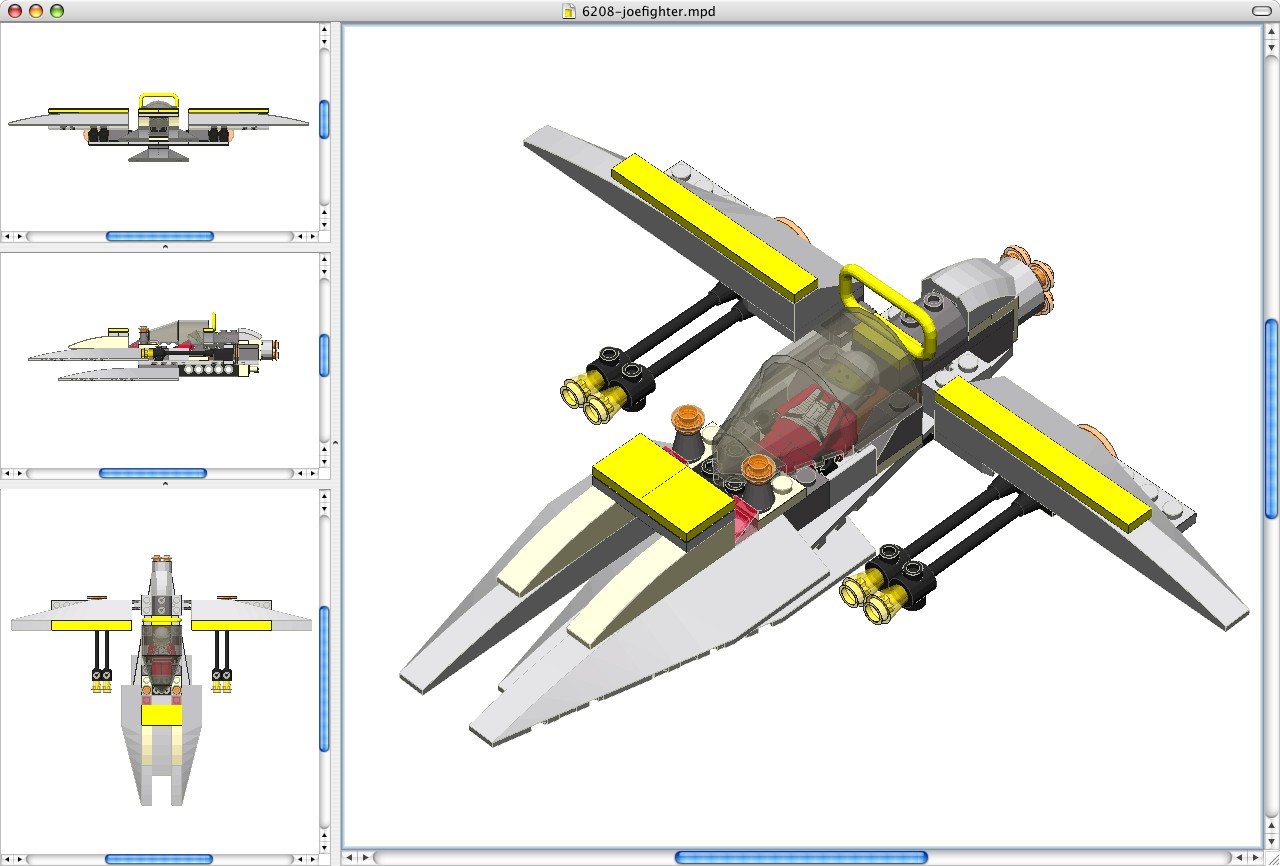This screenshot has width=1280, height=866.
Task: Click the horizontal scrollbar thumb of the front view
Action: 160,236
